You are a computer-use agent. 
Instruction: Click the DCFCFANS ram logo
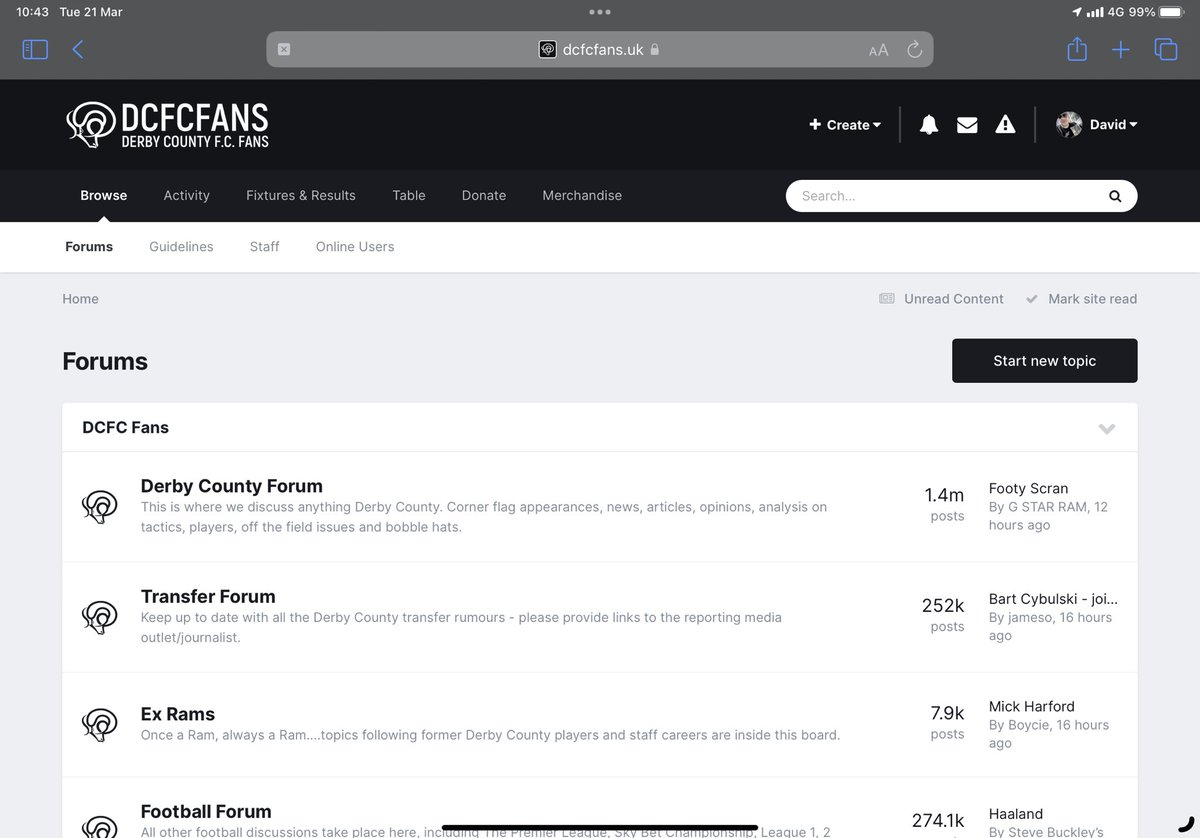pyautogui.click(x=167, y=125)
